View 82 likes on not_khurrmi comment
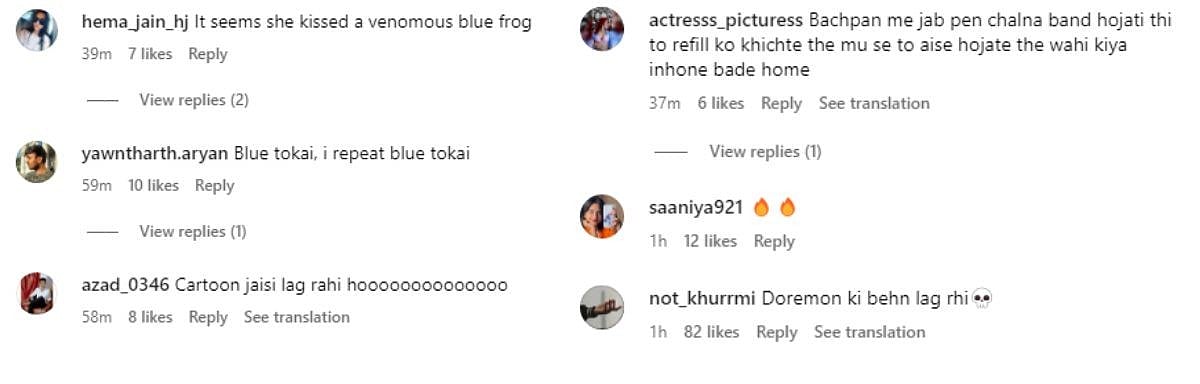This screenshot has width=1200, height=384. (x=712, y=332)
